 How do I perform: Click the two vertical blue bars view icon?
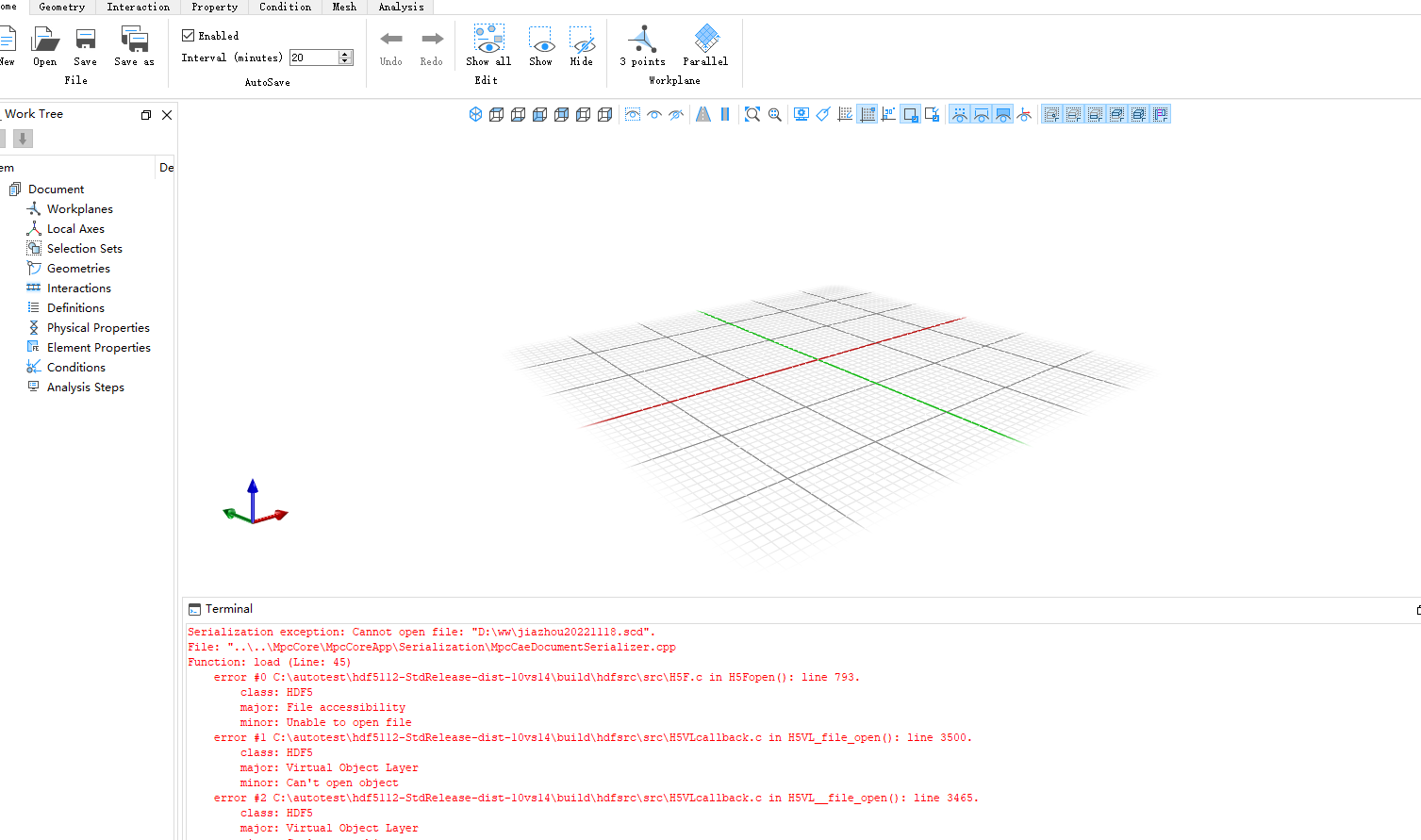pyautogui.click(x=725, y=114)
